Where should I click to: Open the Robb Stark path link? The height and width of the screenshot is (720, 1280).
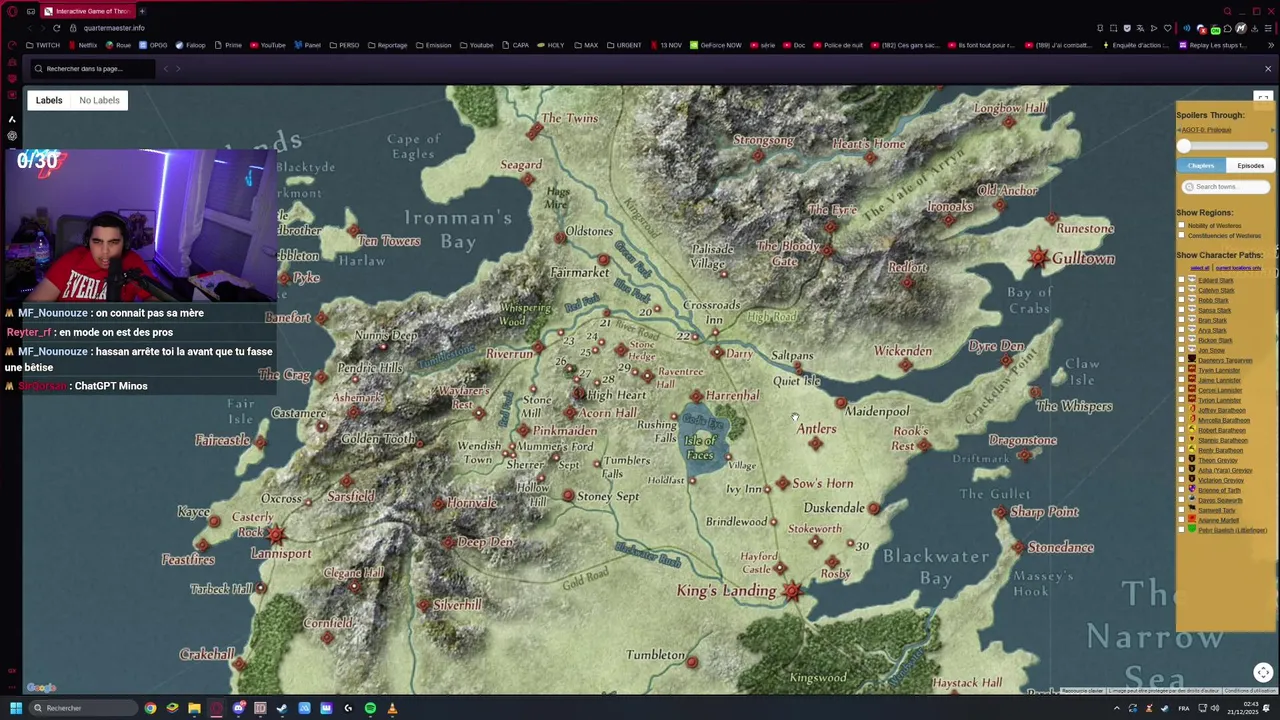coord(1213,300)
